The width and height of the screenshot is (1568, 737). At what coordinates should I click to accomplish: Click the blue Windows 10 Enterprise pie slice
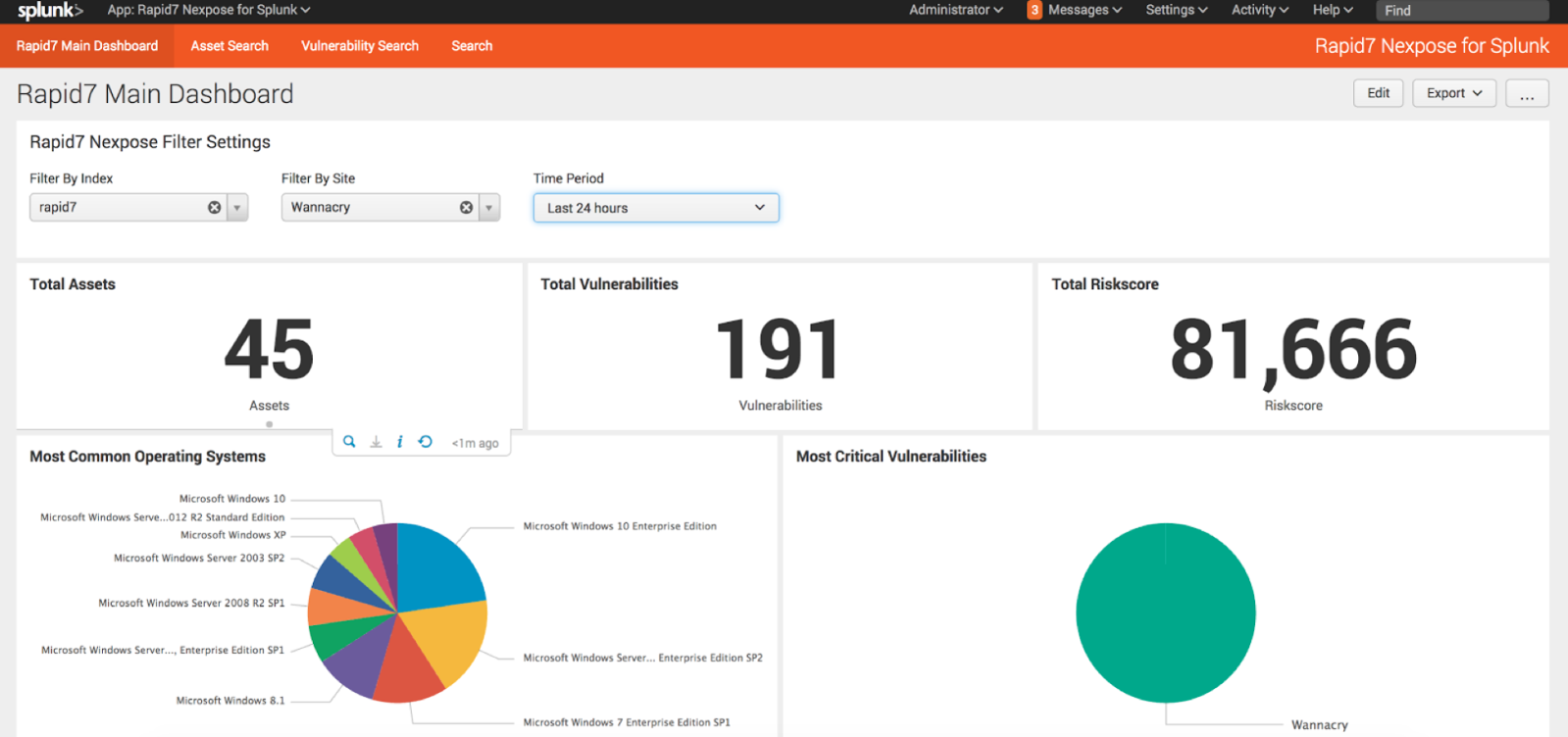(436, 564)
